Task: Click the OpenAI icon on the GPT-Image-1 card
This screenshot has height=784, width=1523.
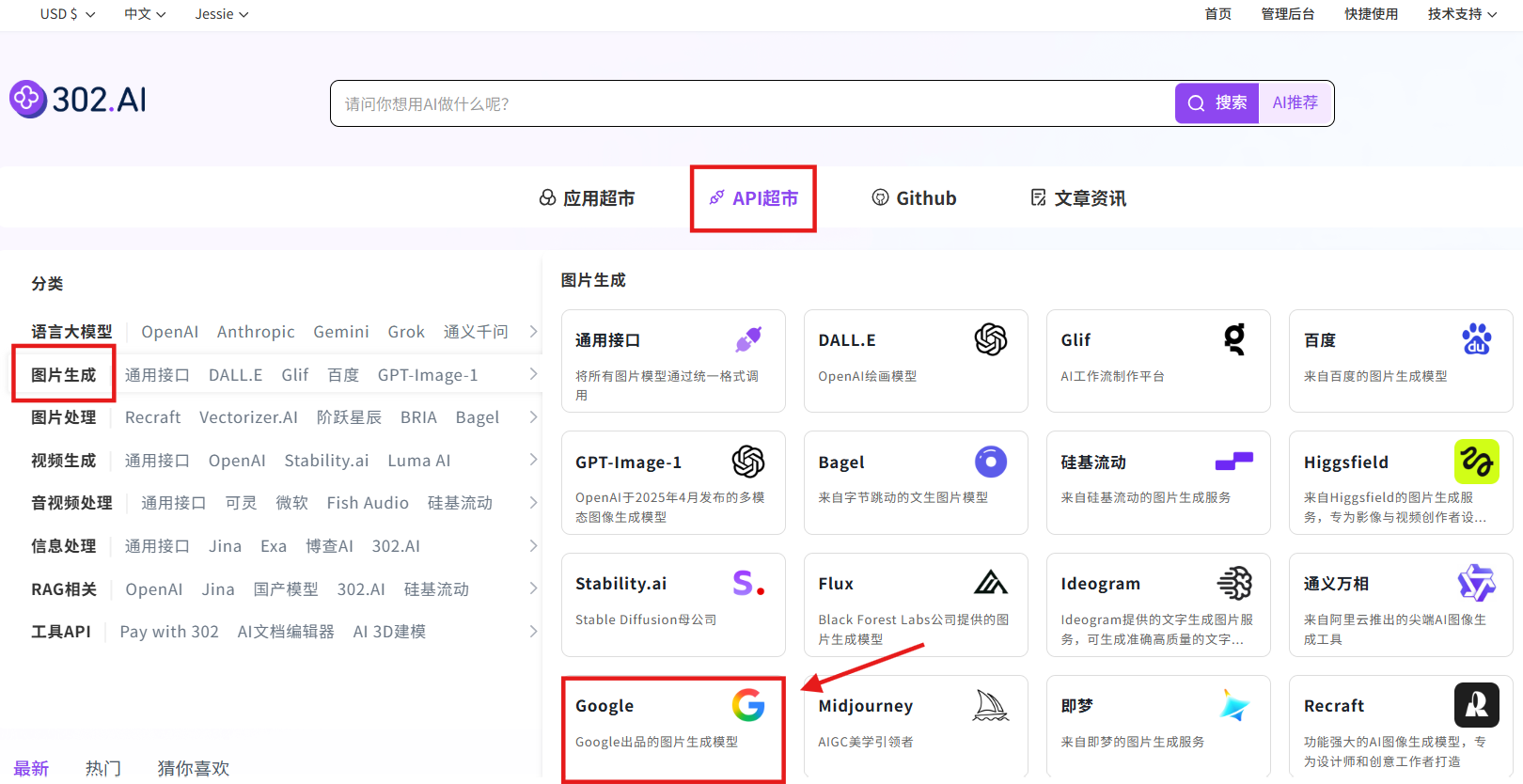Action: click(x=748, y=462)
